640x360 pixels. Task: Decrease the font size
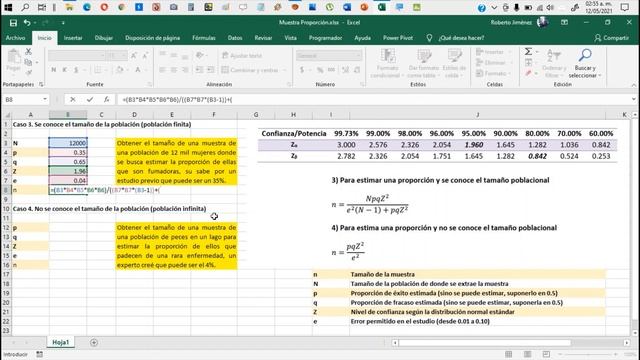[144, 56]
